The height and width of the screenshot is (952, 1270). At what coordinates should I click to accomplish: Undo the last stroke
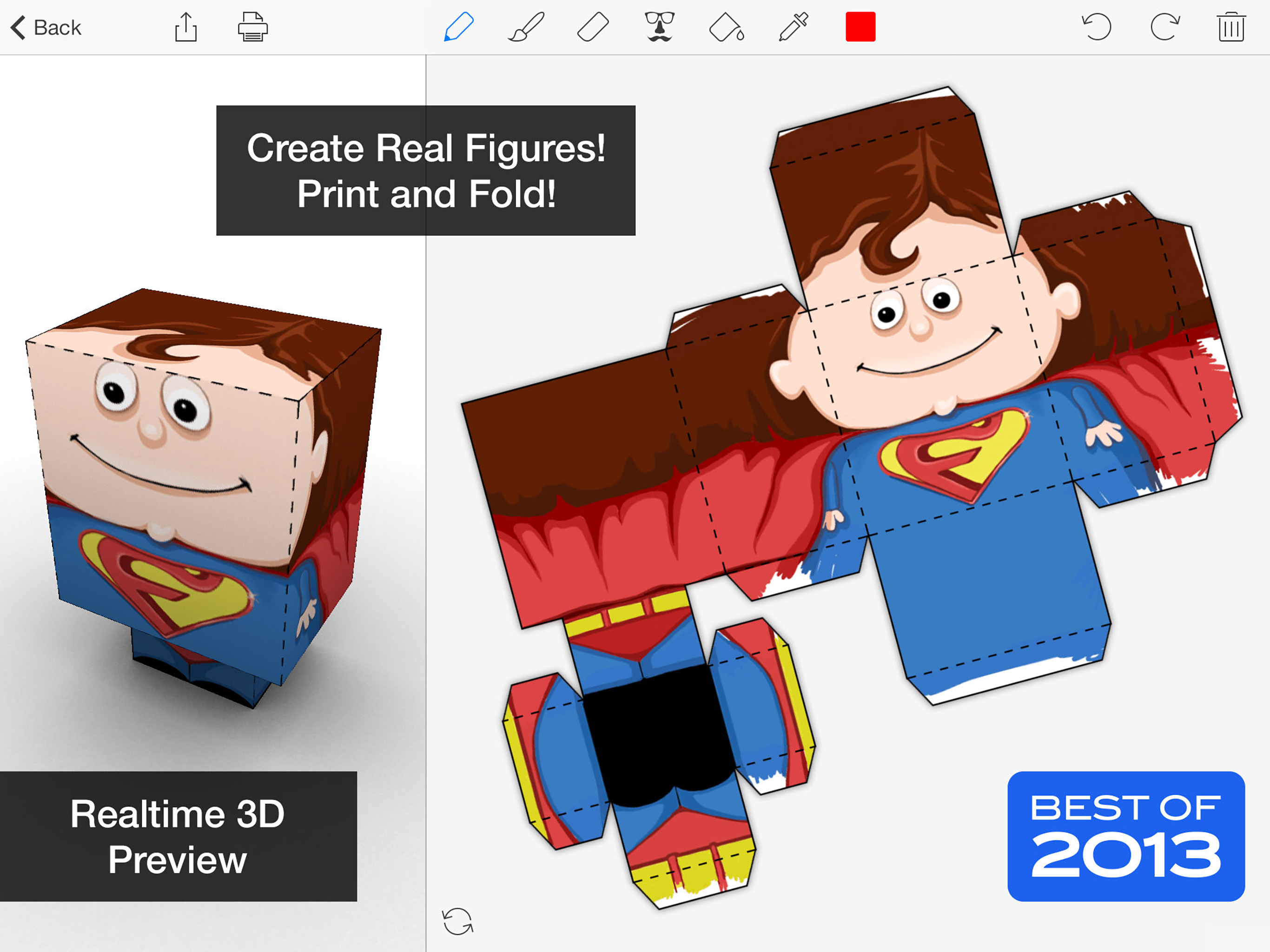coord(1097,27)
